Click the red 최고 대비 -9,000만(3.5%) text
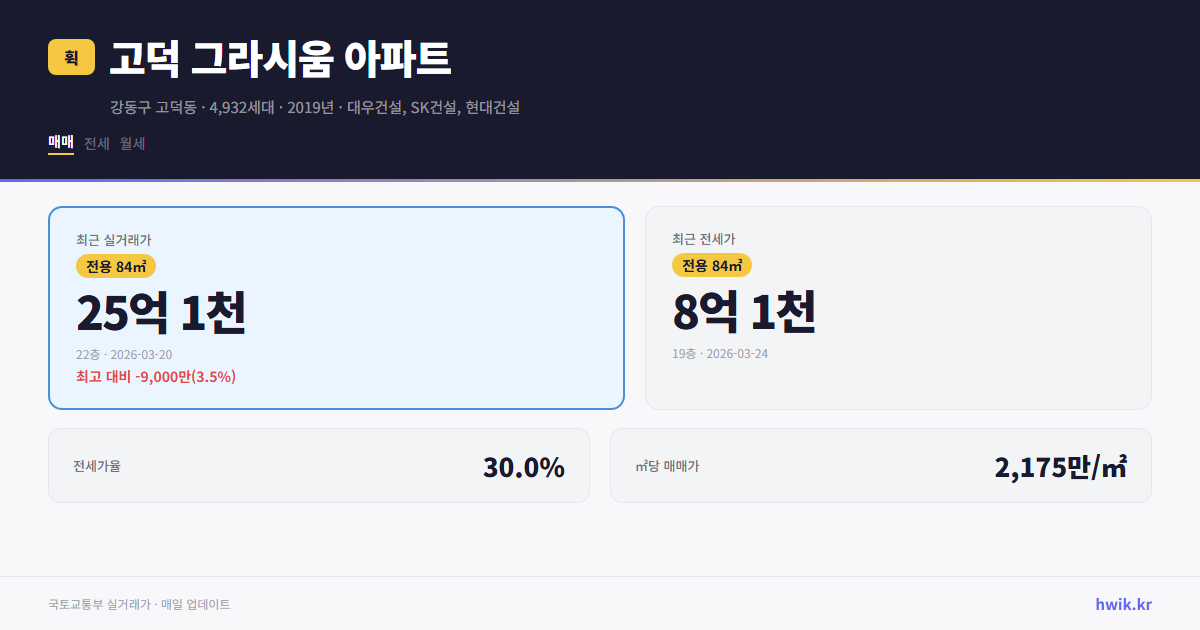The image size is (1200, 630). 155,376
